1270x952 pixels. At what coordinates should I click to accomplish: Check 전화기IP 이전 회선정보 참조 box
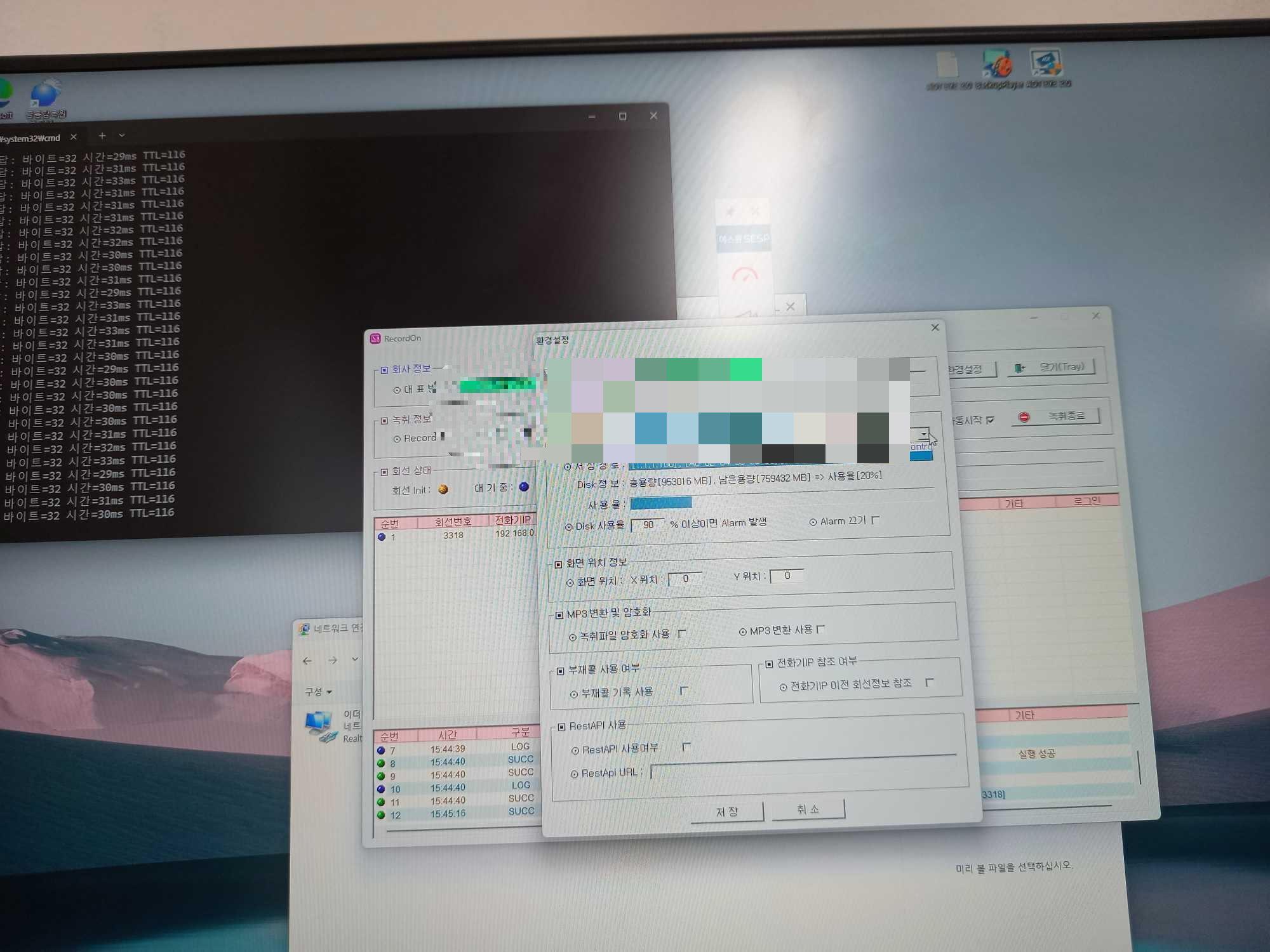point(930,682)
